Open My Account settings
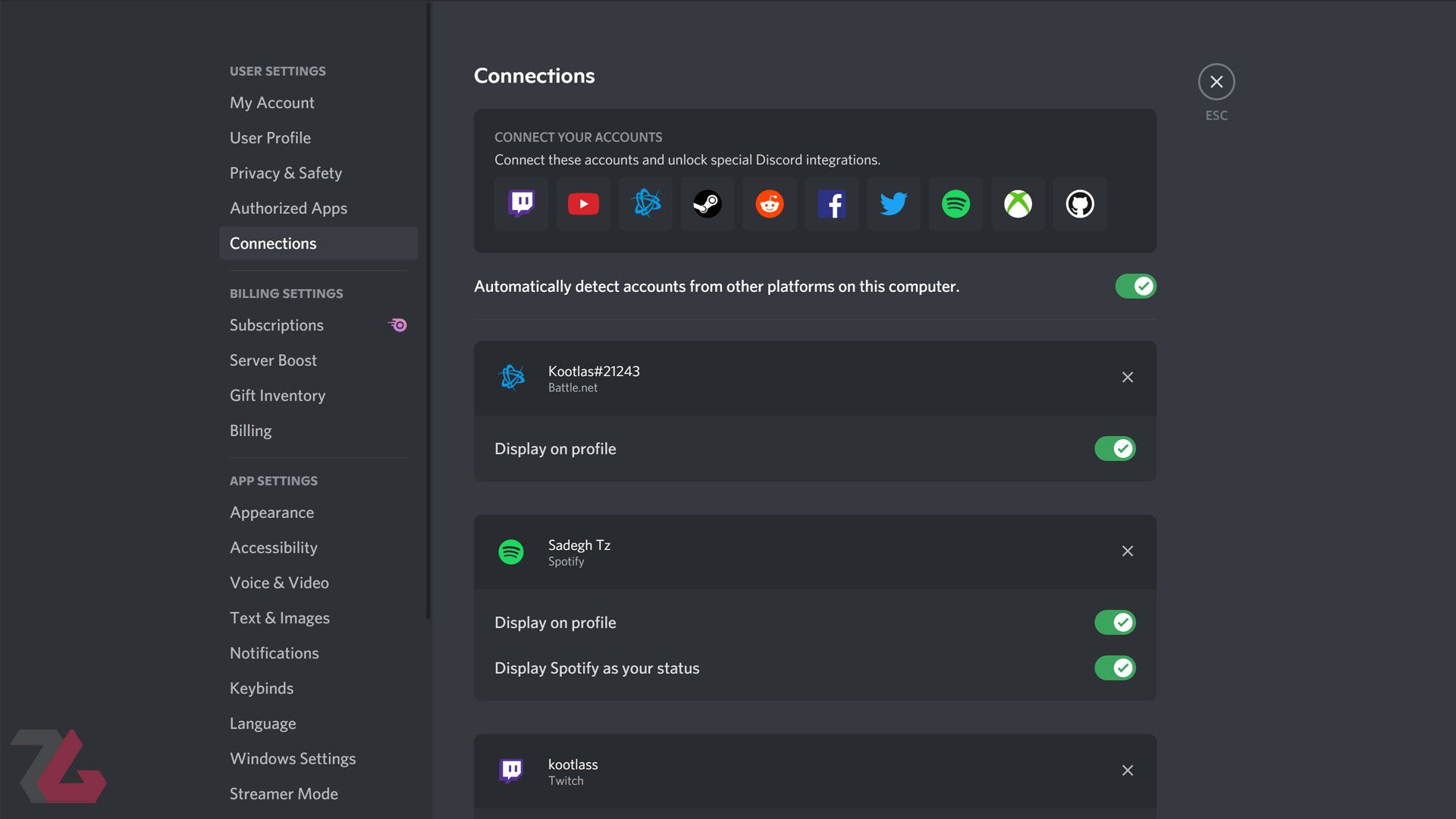 [x=318, y=103]
